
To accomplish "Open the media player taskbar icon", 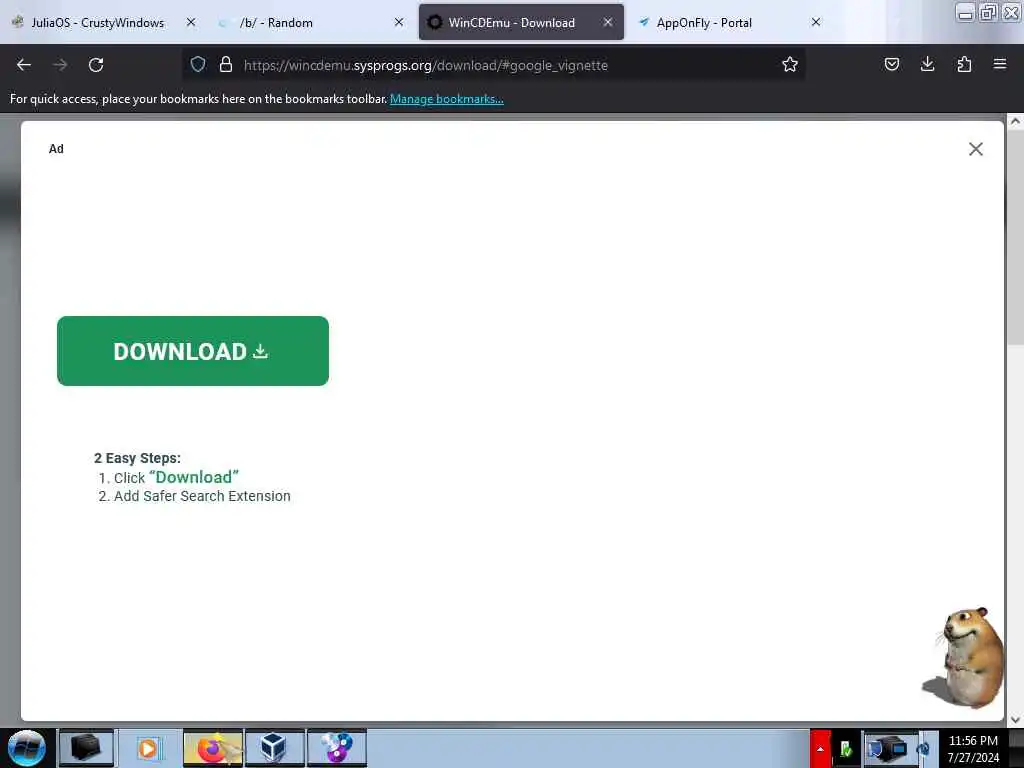I will (x=148, y=748).
